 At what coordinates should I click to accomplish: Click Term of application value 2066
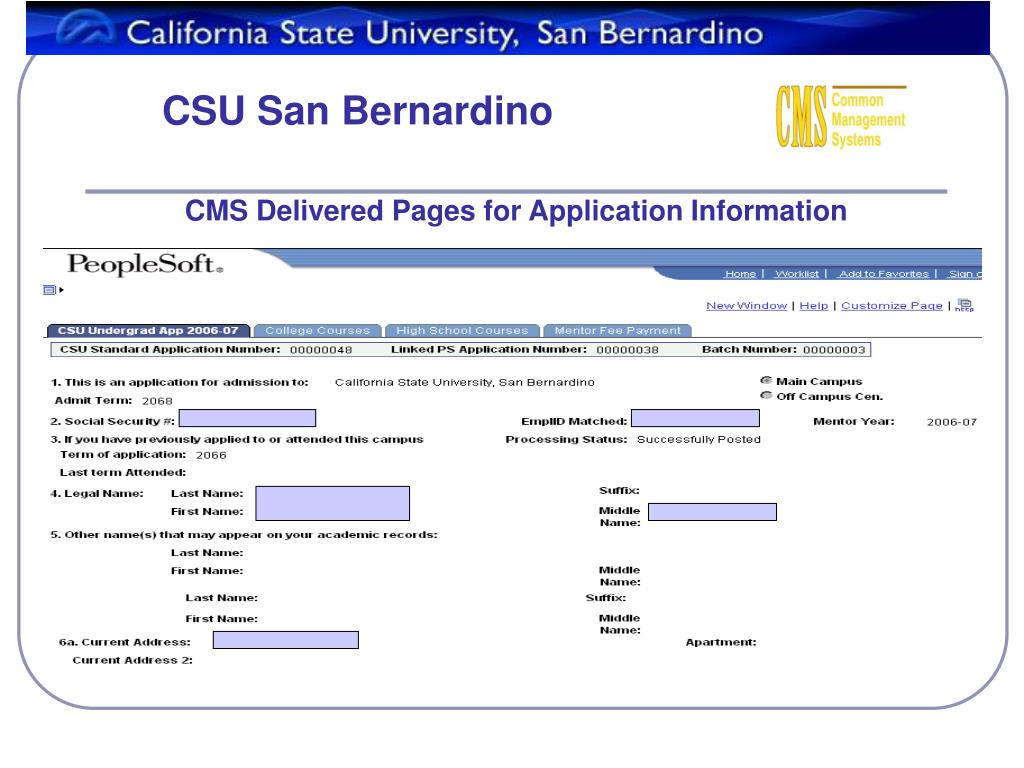pyautogui.click(x=211, y=455)
